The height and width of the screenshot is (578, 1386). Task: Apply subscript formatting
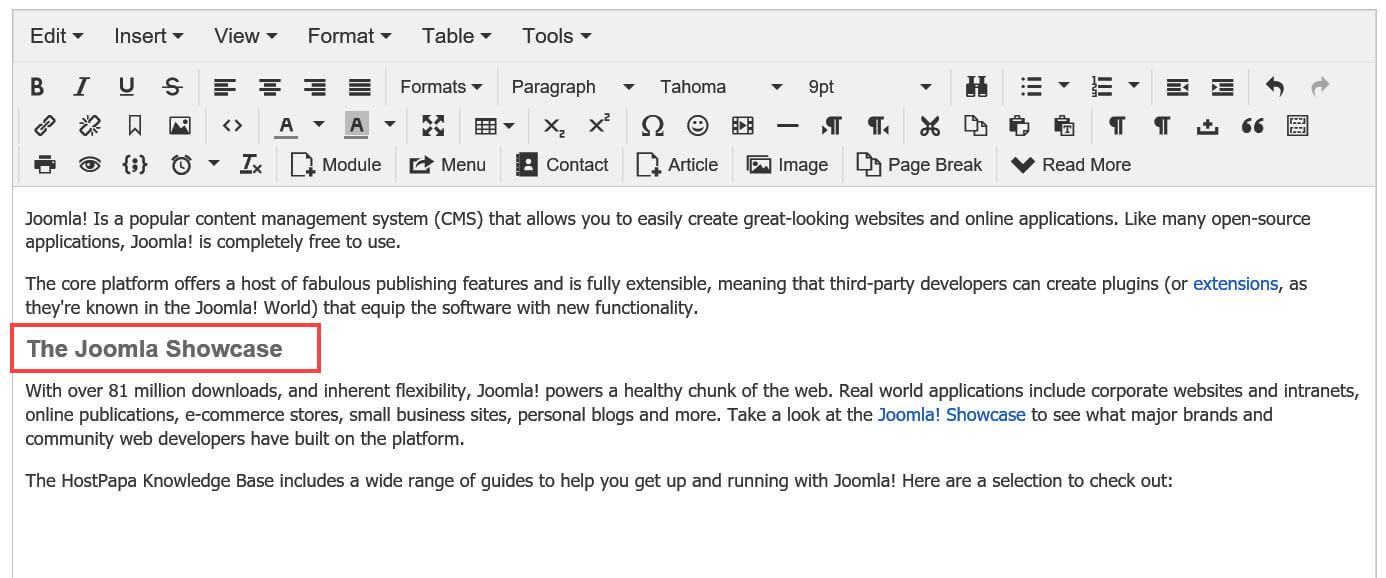coord(554,126)
